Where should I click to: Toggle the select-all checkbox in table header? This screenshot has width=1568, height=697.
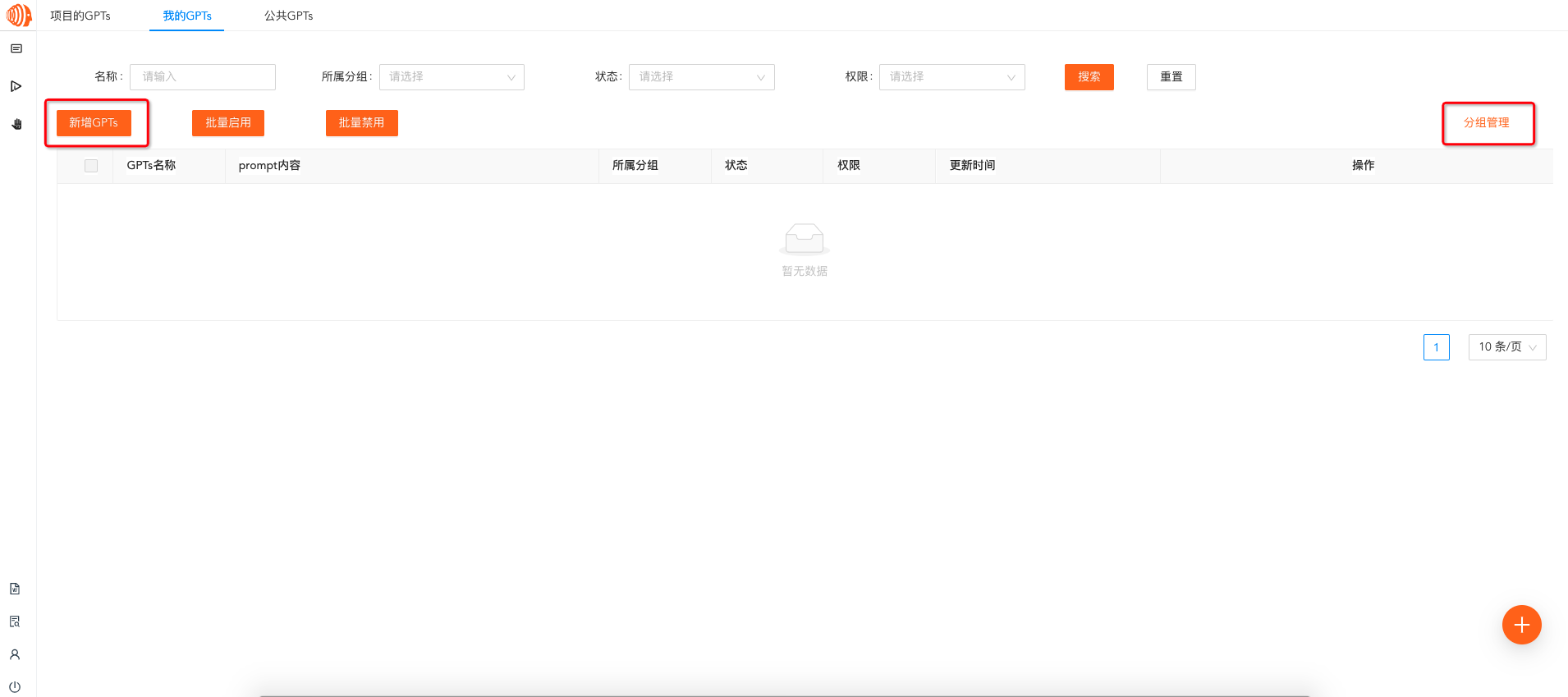91,166
